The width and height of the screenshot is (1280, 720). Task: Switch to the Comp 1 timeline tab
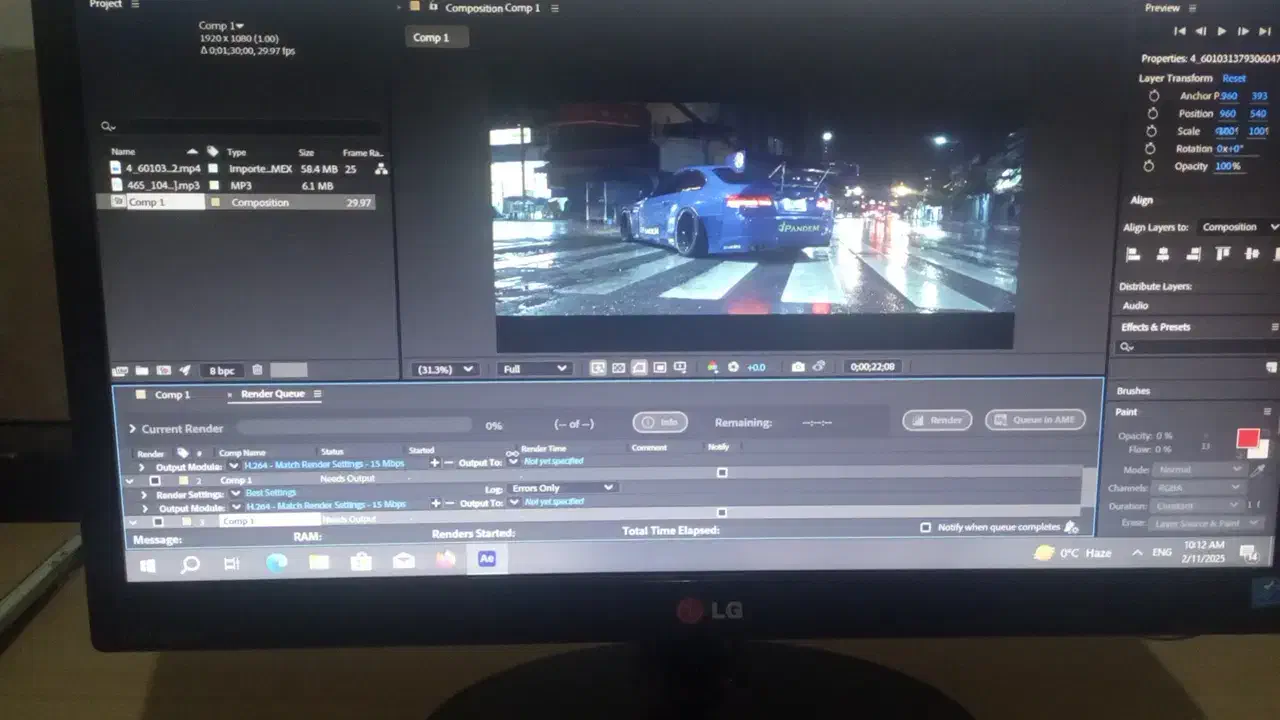point(171,395)
